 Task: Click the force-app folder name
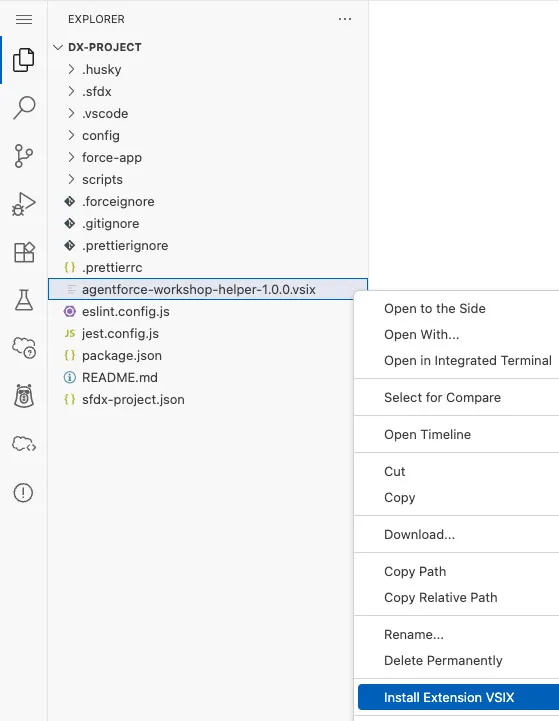[112, 157]
